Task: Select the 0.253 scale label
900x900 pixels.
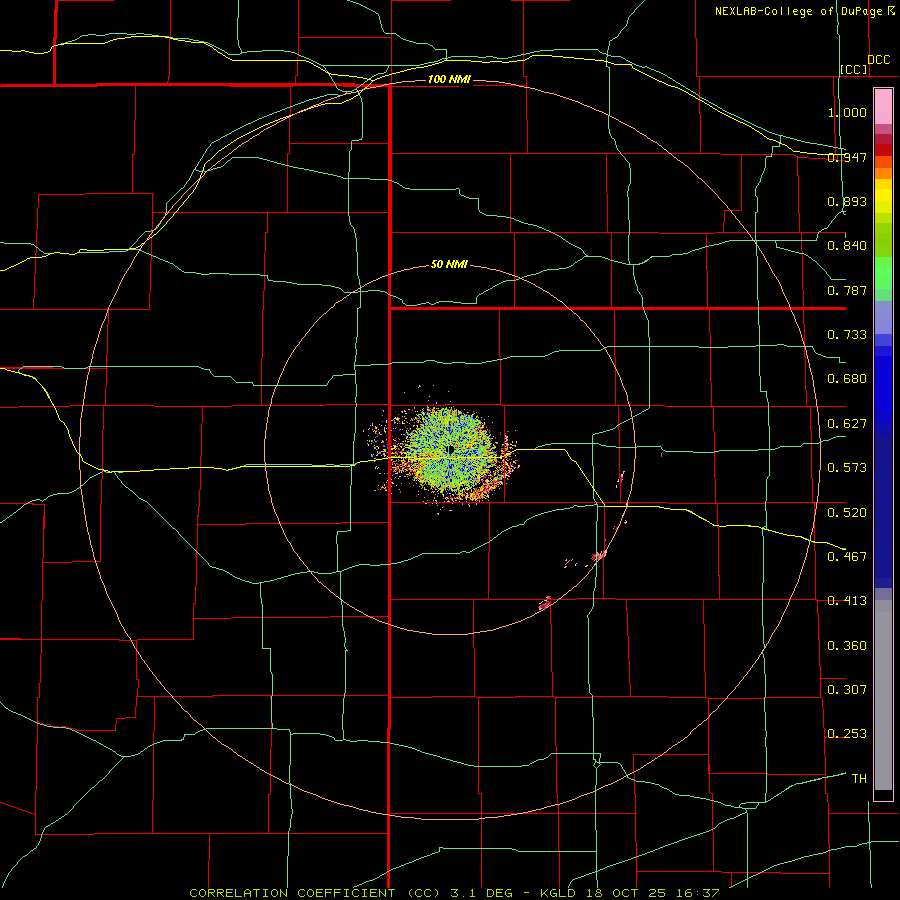Action: [847, 734]
